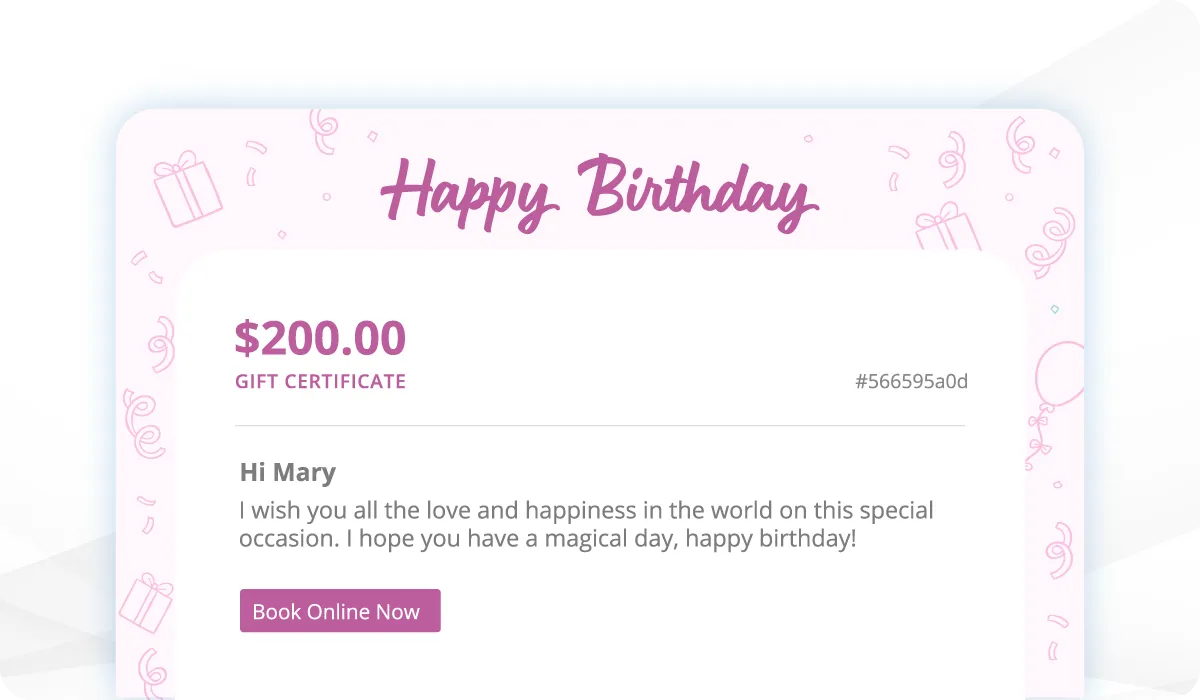The height and width of the screenshot is (700, 1200).
Task: Click the small teal diamond confetti piece
Action: (1054, 310)
